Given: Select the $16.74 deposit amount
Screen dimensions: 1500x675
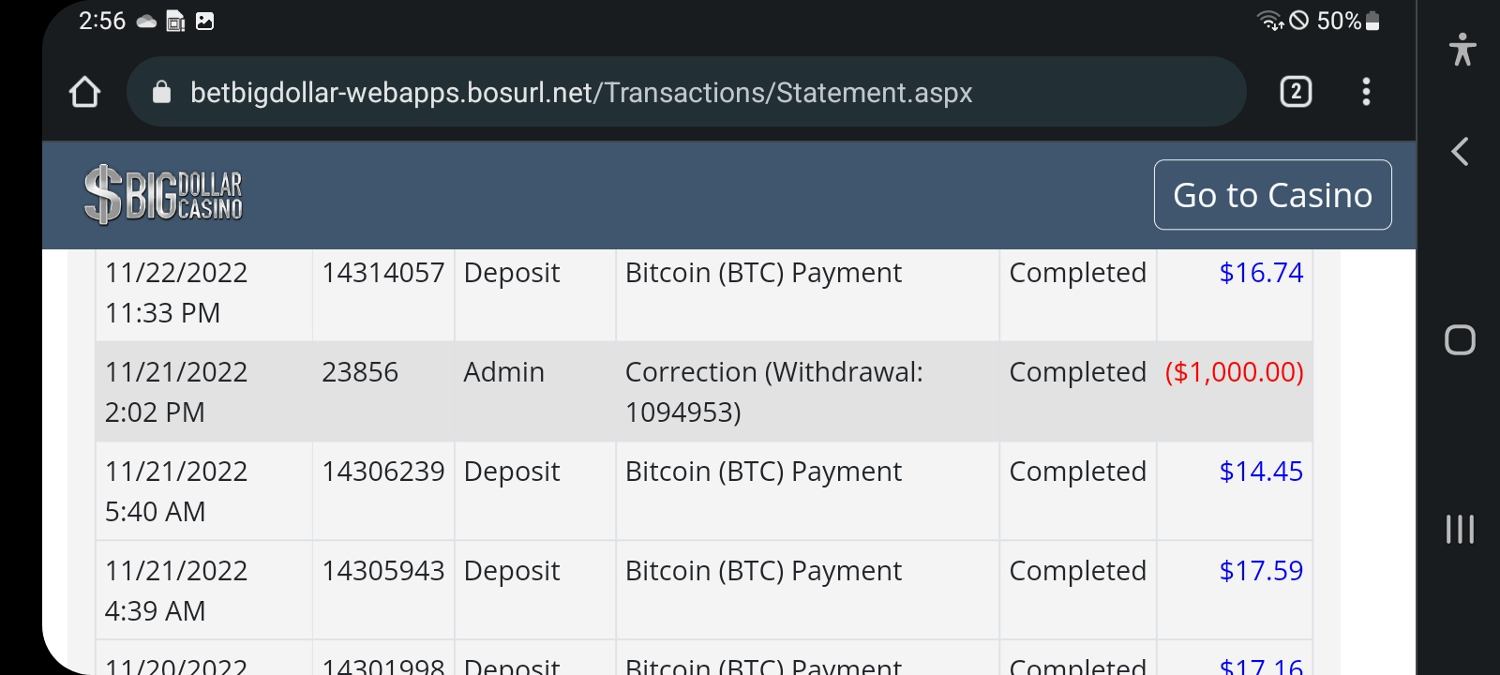Looking at the screenshot, I should [1261, 273].
